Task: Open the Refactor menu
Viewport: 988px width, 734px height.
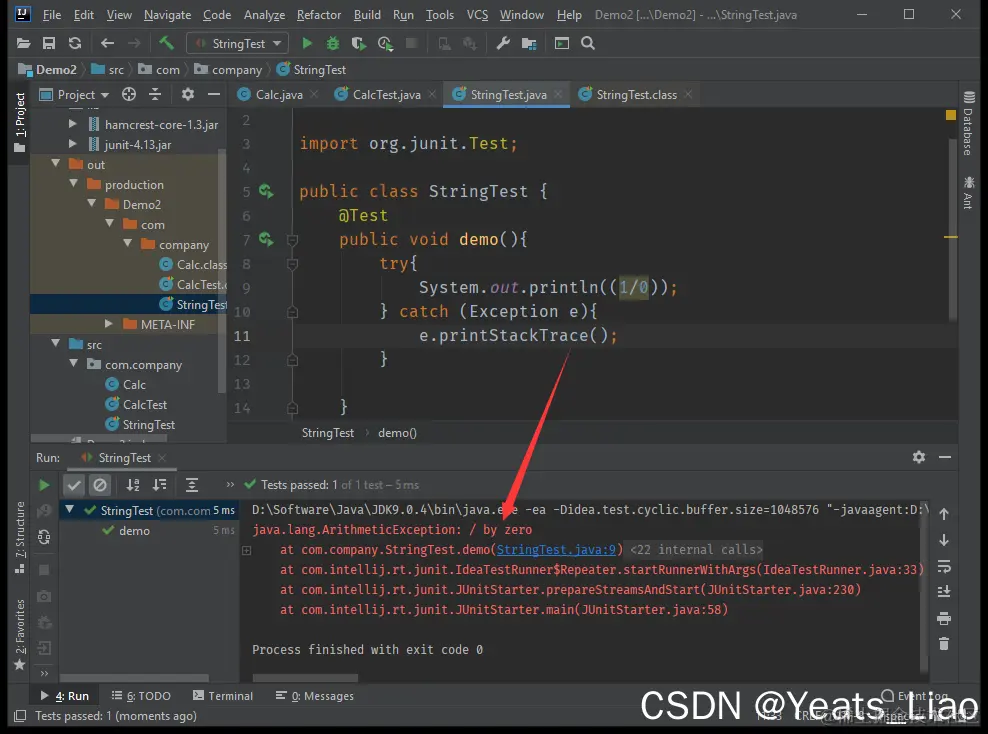Action: tap(319, 14)
